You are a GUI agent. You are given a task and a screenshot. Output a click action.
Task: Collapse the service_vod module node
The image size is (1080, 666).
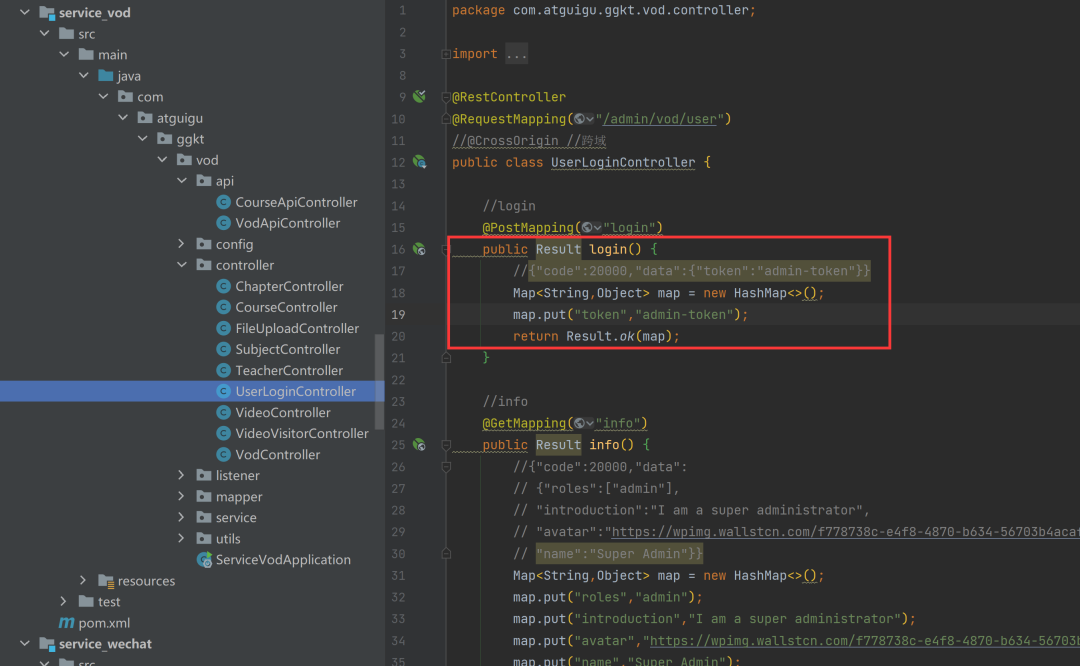tap(24, 13)
